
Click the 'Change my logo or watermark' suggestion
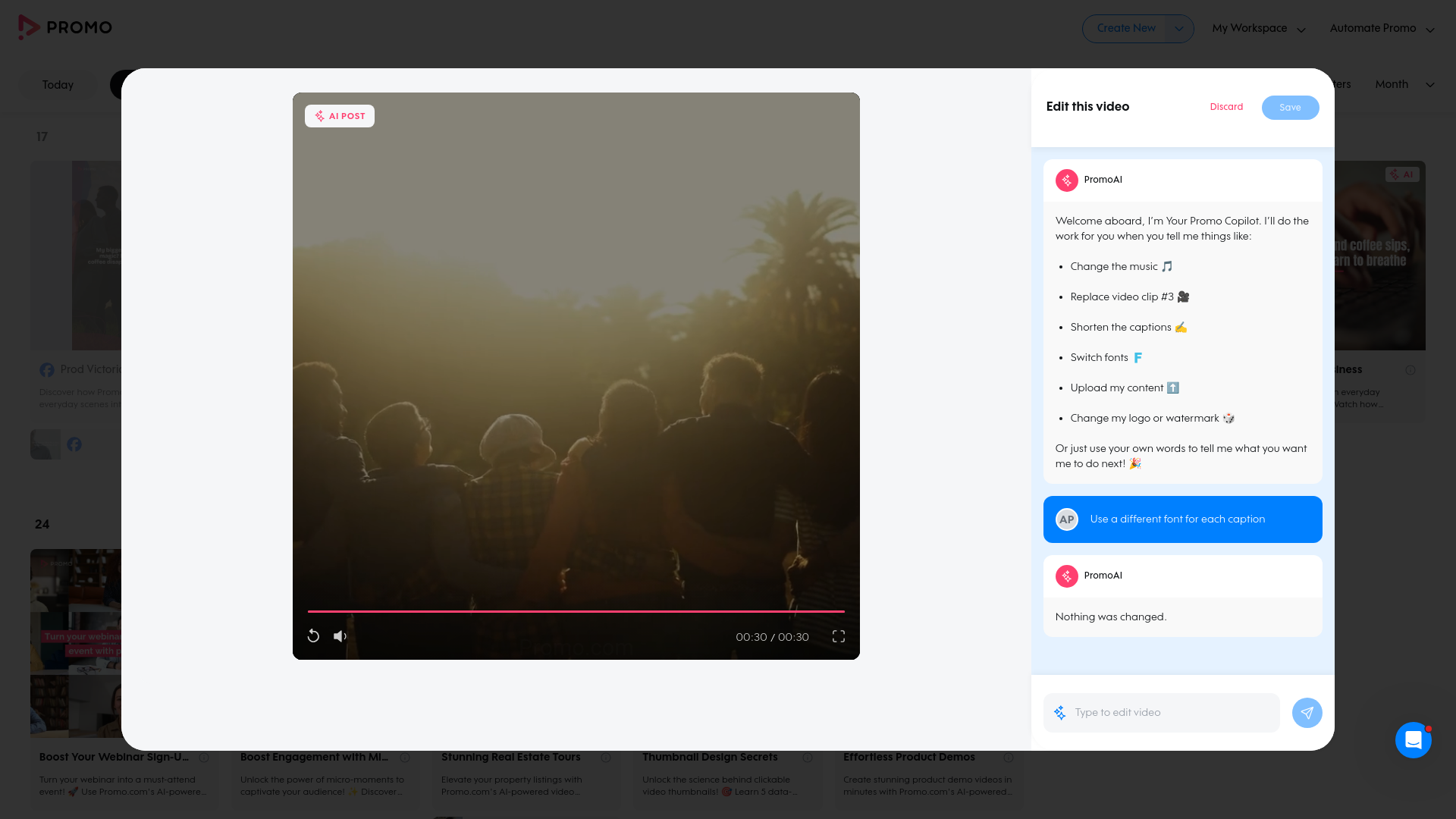pyautogui.click(x=1153, y=419)
